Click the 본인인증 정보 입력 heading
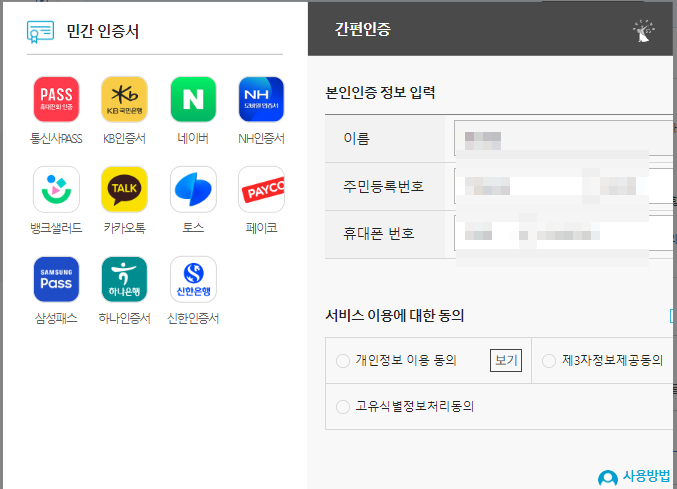Viewport: 677px width, 489px height. [x=380, y=93]
